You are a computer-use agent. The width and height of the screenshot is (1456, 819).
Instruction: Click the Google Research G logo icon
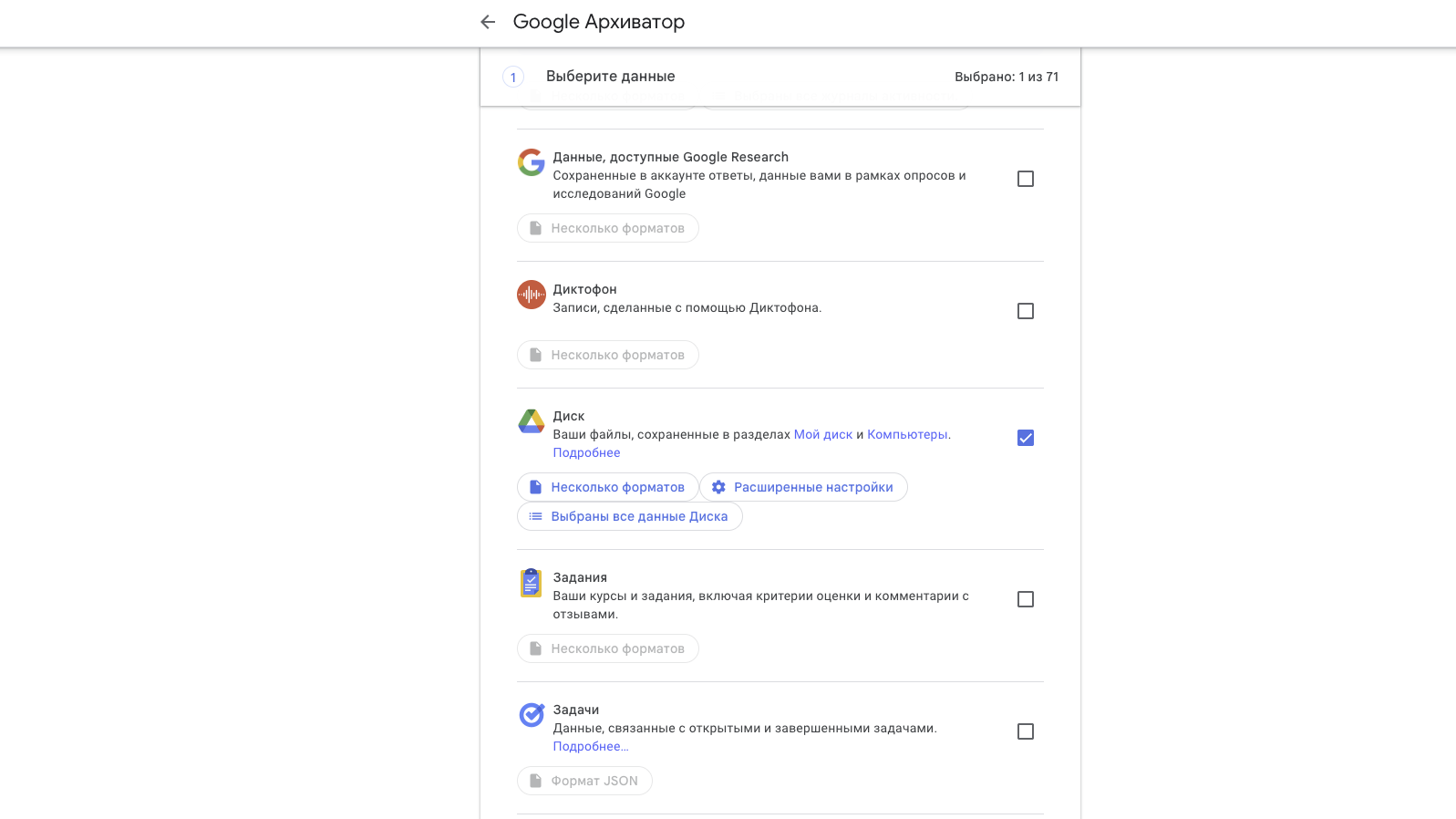[532, 162]
